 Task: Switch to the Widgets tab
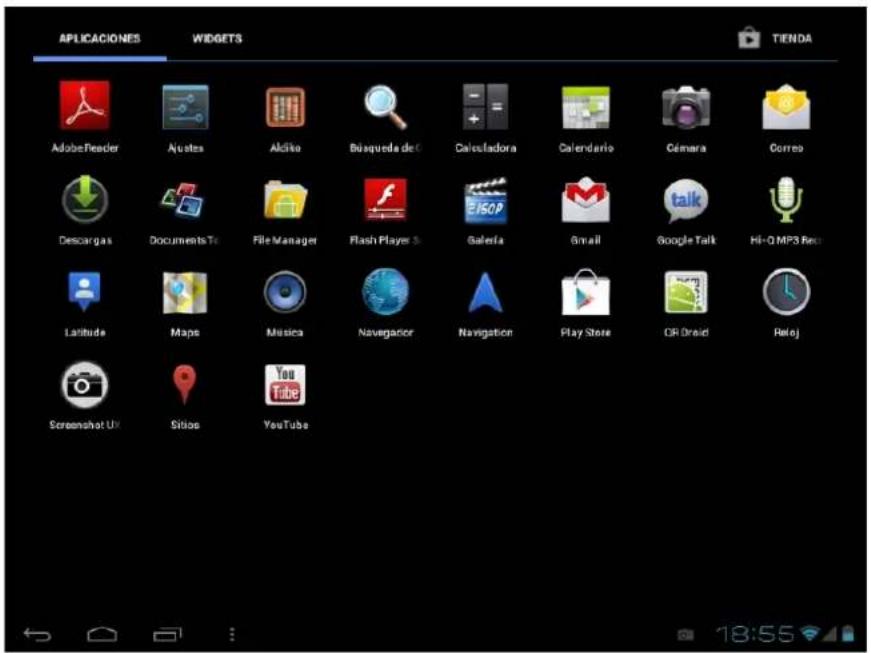click(217, 39)
